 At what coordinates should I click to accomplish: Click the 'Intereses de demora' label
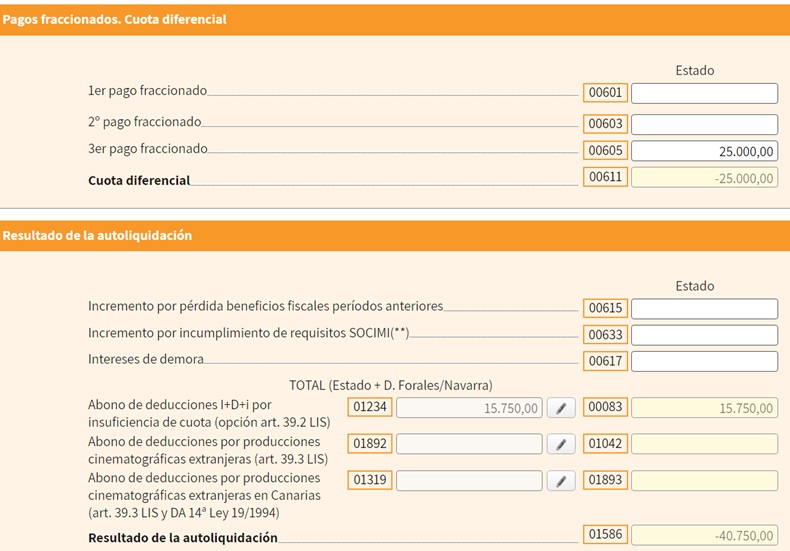[x=146, y=359]
